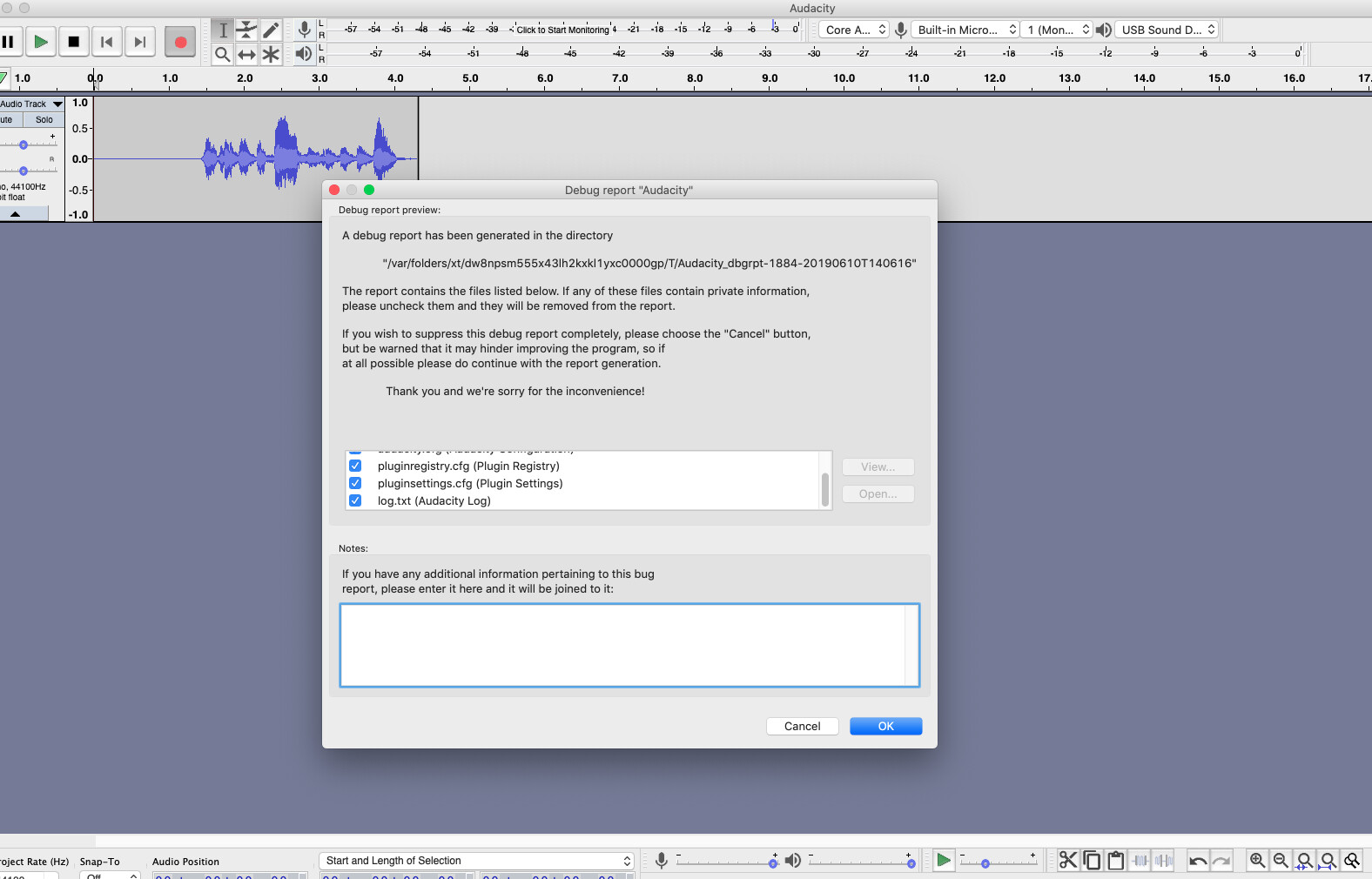Pause playback with the Pause button

(x=8, y=42)
